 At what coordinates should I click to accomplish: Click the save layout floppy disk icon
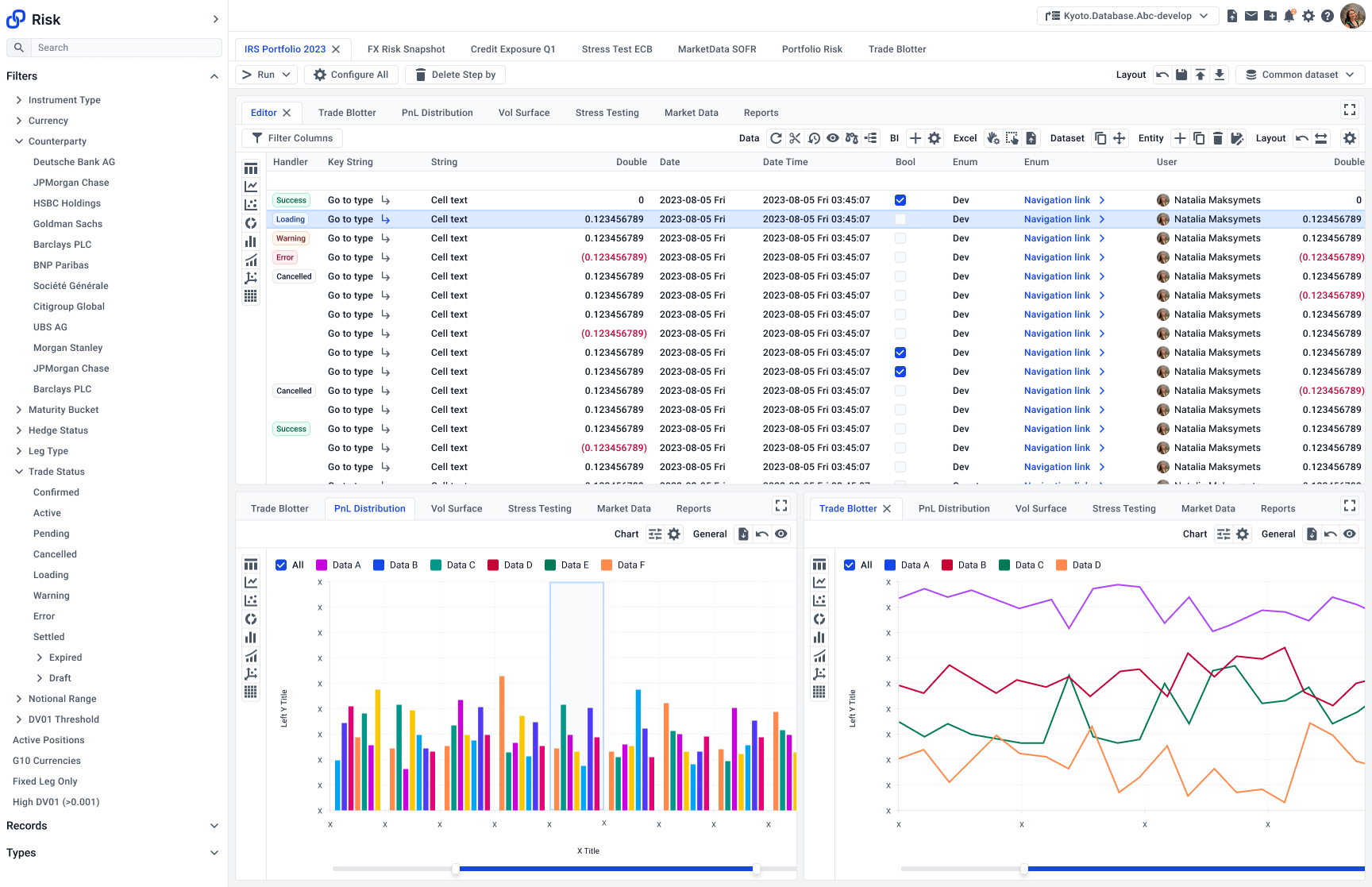click(x=1181, y=75)
